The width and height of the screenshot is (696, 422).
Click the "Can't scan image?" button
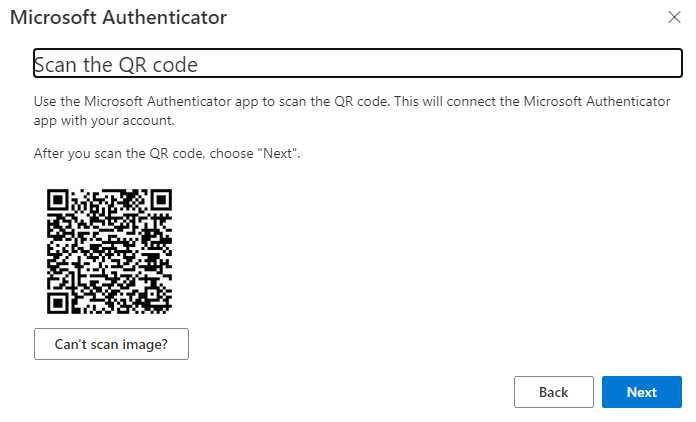coord(111,344)
